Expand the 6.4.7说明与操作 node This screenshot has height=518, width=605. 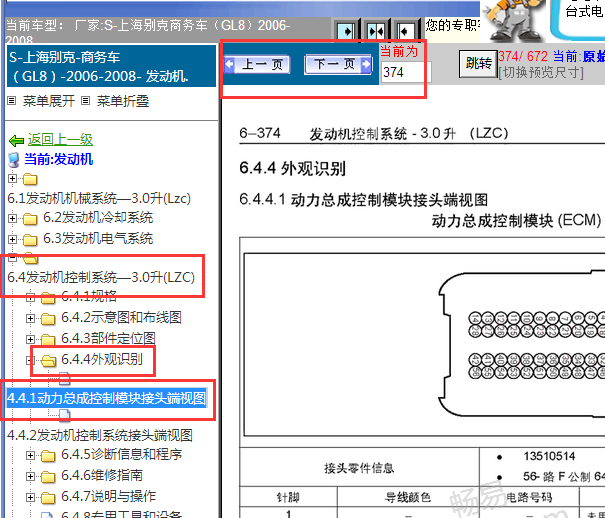[30, 497]
